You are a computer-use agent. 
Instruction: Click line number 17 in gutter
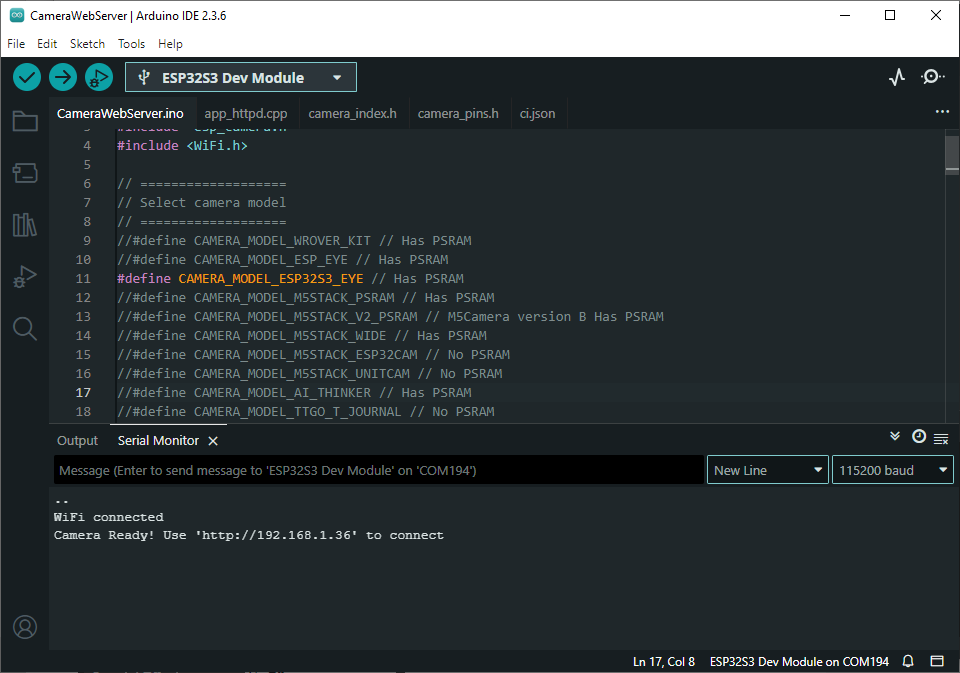(83, 393)
